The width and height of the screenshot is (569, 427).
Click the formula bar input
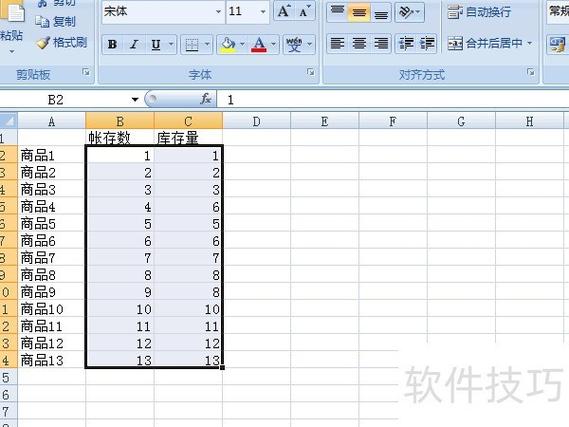tap(393, 99)
